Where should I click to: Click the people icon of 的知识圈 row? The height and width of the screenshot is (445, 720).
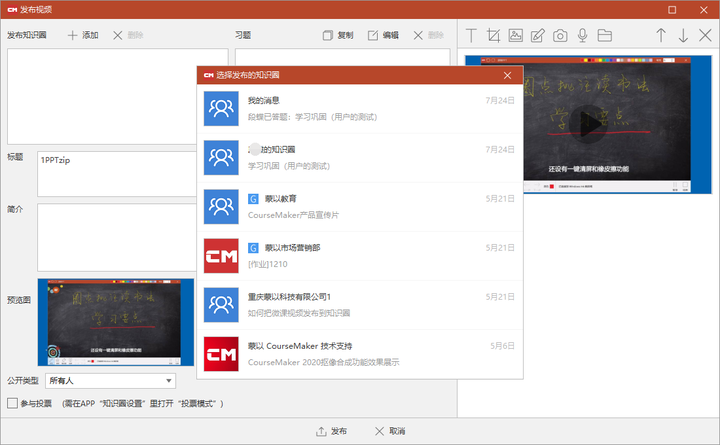[x=221, y=158]
